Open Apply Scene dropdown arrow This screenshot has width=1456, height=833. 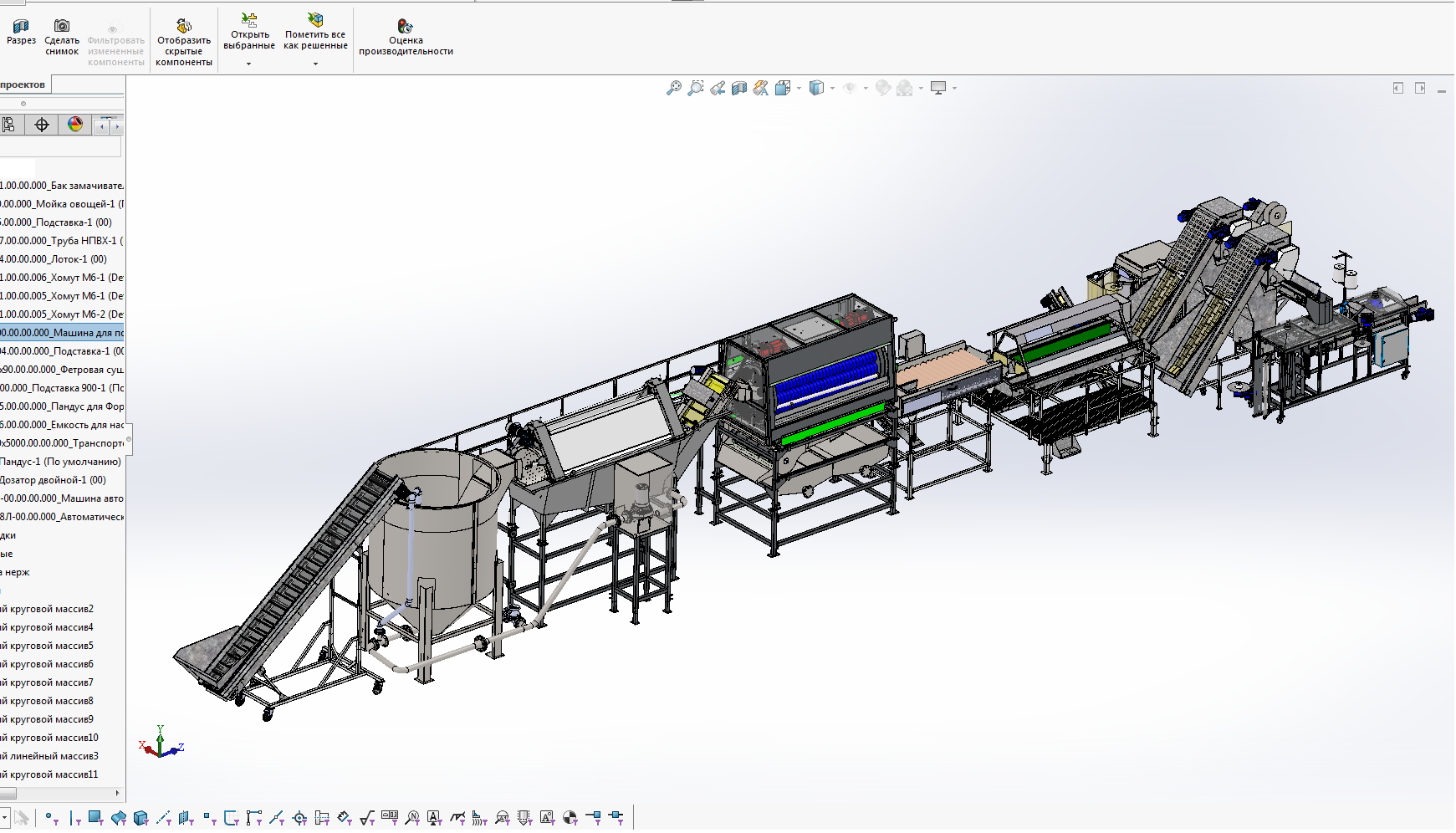[x=921, y=88]
